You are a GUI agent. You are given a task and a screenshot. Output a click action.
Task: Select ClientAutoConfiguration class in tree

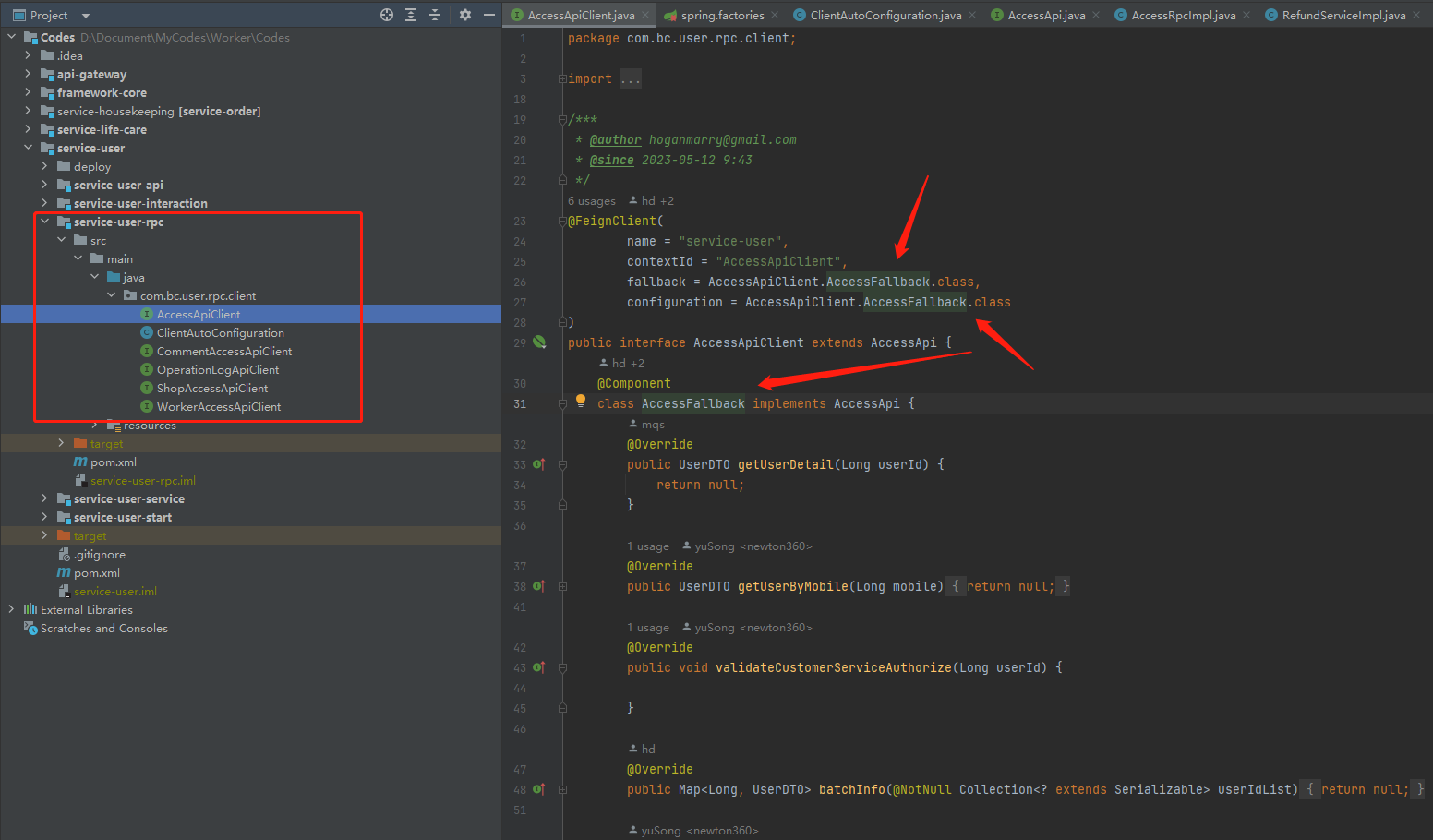pyautogui.click(x=221, y=333)
